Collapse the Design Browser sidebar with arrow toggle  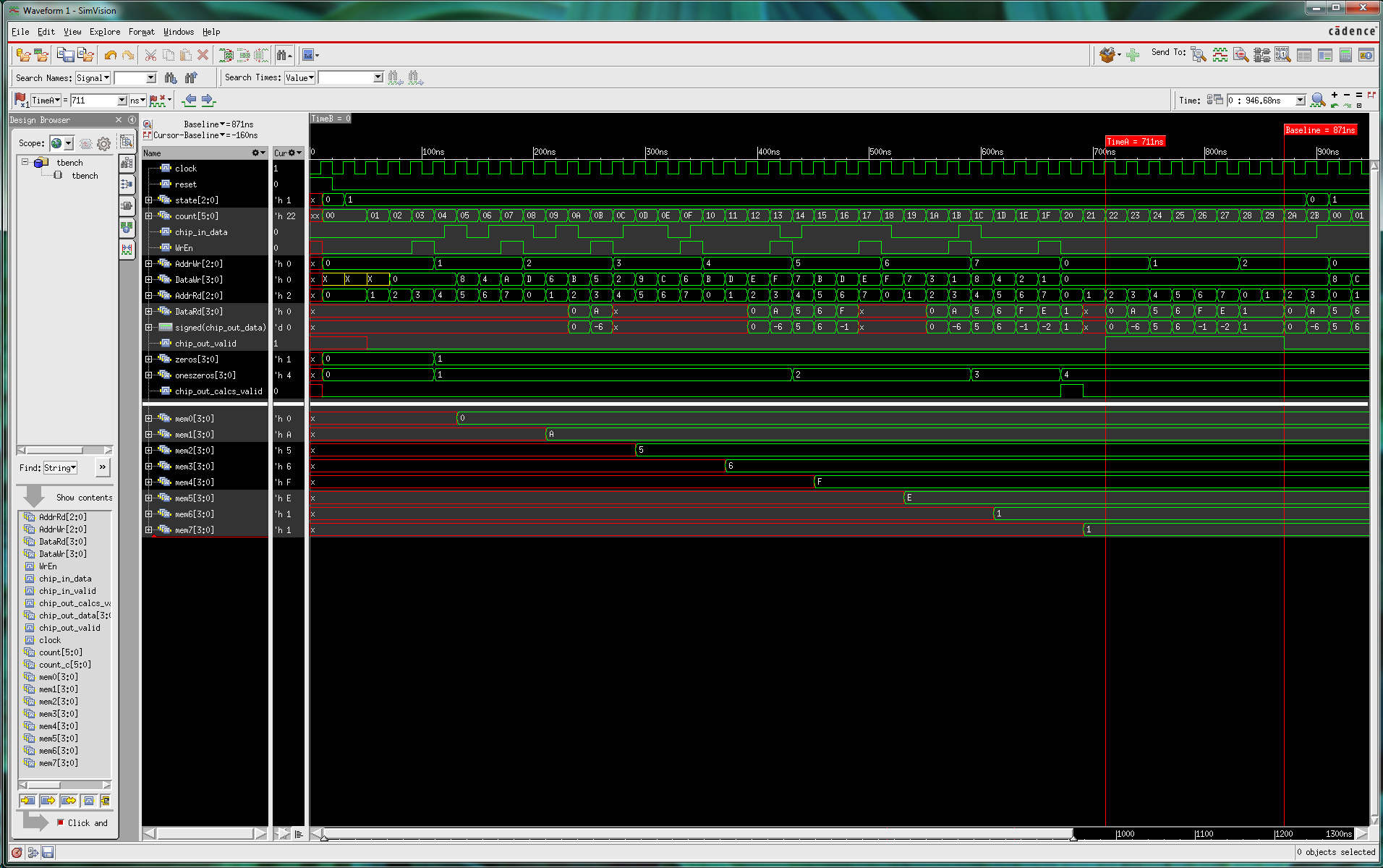click(x=132, y=120)
